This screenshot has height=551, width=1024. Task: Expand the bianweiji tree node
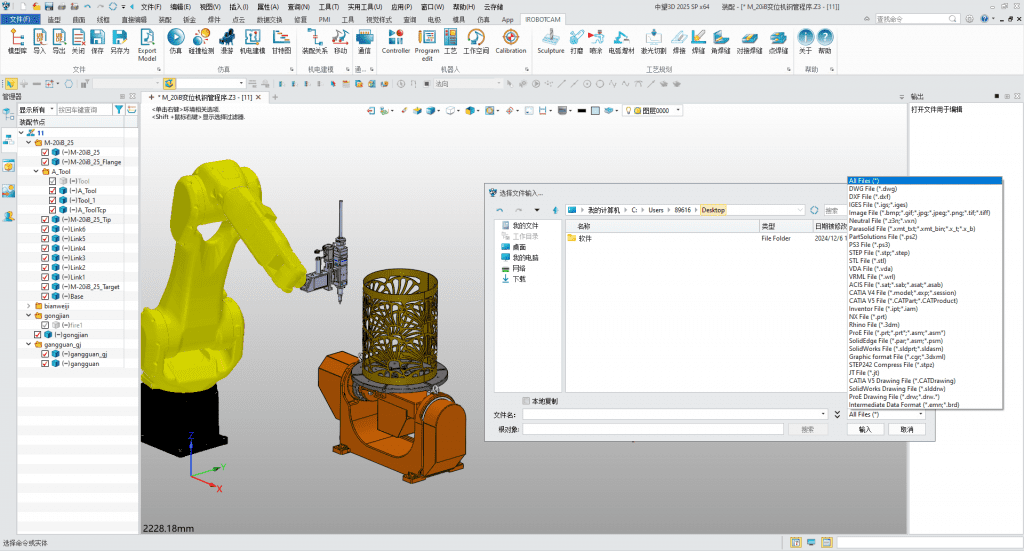coord(28,306)
